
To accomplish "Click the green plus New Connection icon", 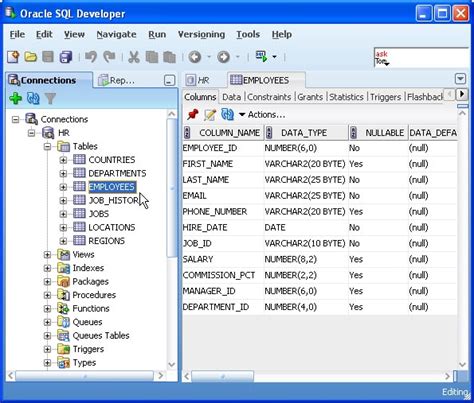I will [16, 98].
